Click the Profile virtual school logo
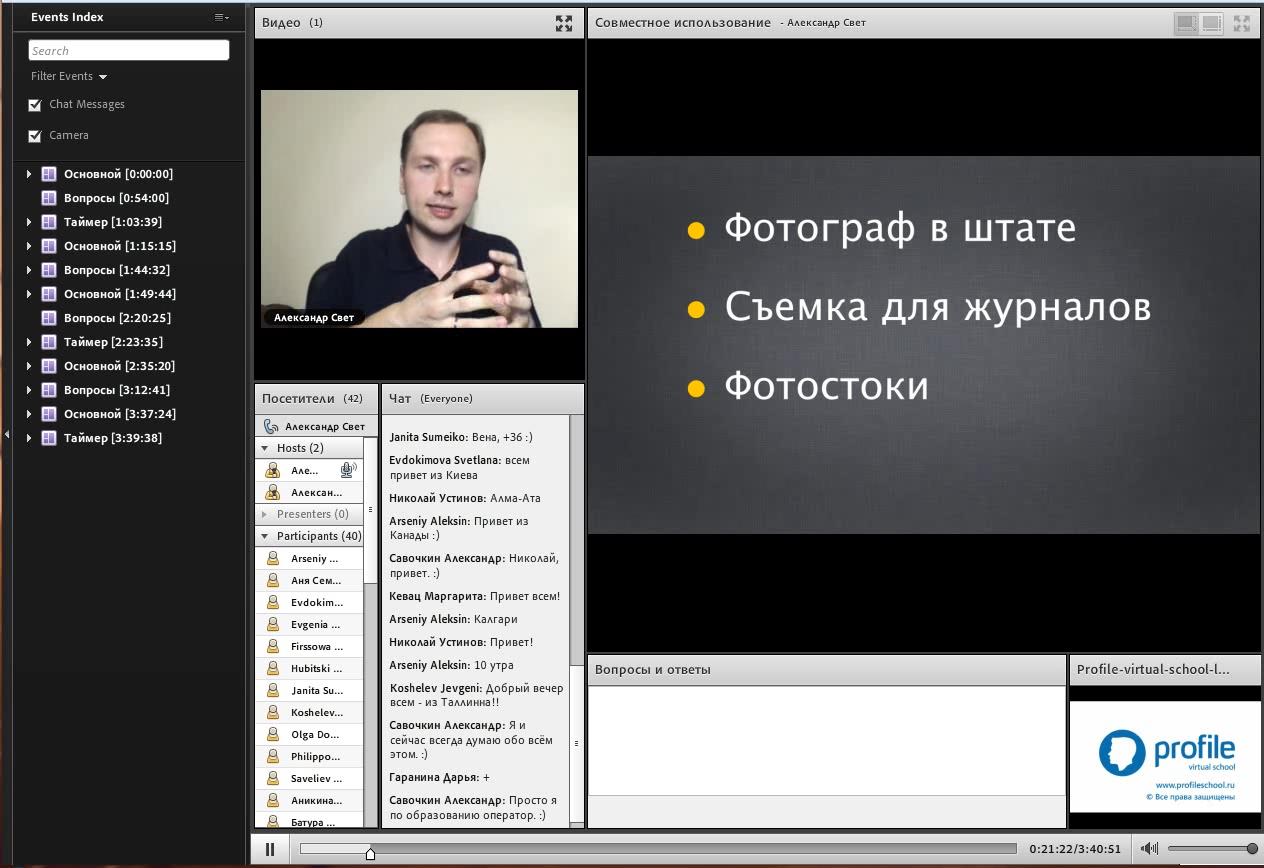 tap(1165, 755)
